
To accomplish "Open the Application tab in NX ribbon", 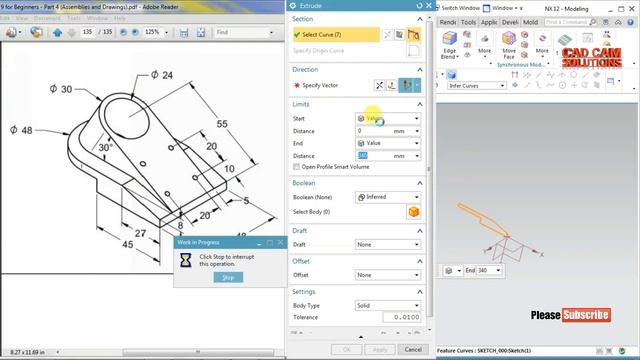I will (489, 22).
